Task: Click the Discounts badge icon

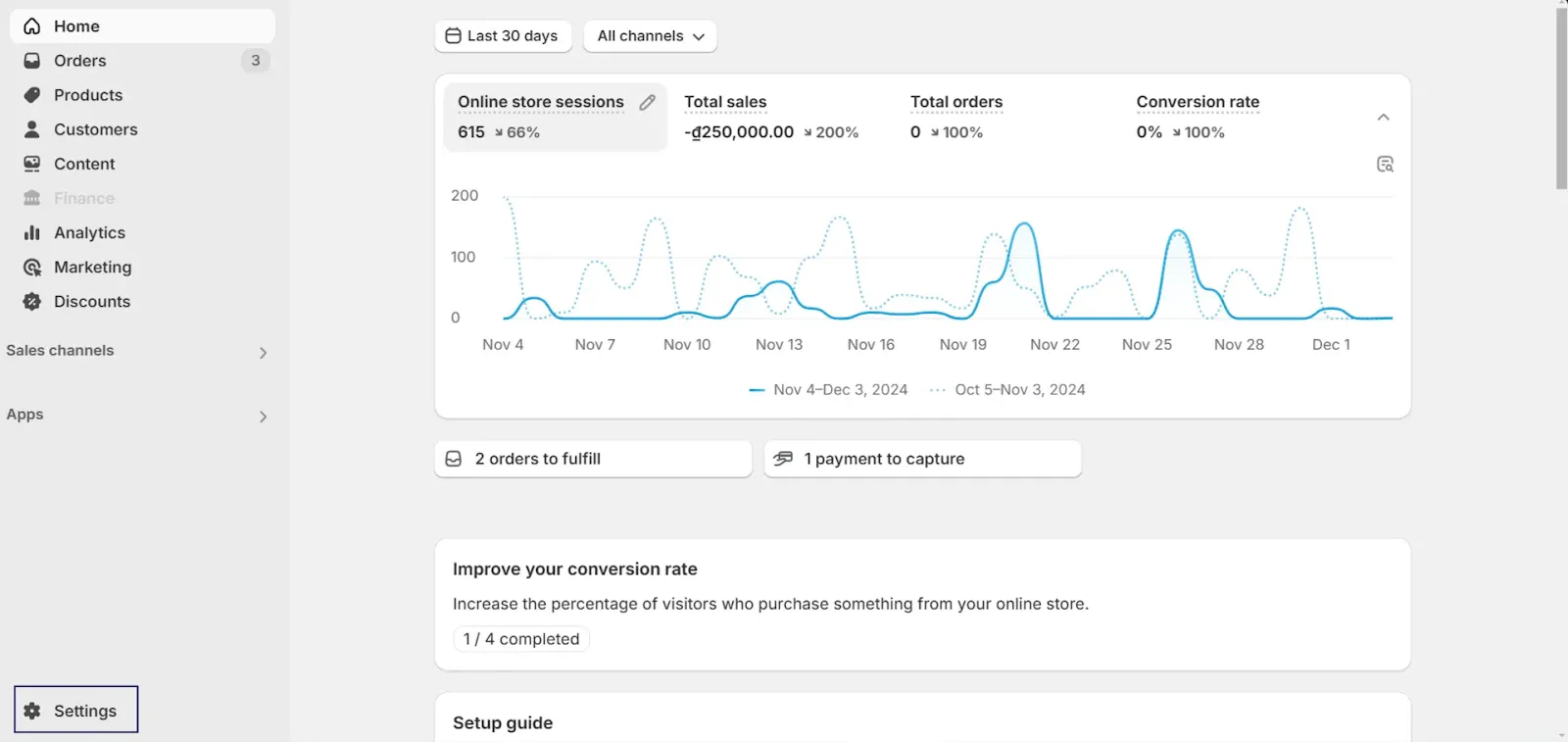Action: tap(32, 301)
